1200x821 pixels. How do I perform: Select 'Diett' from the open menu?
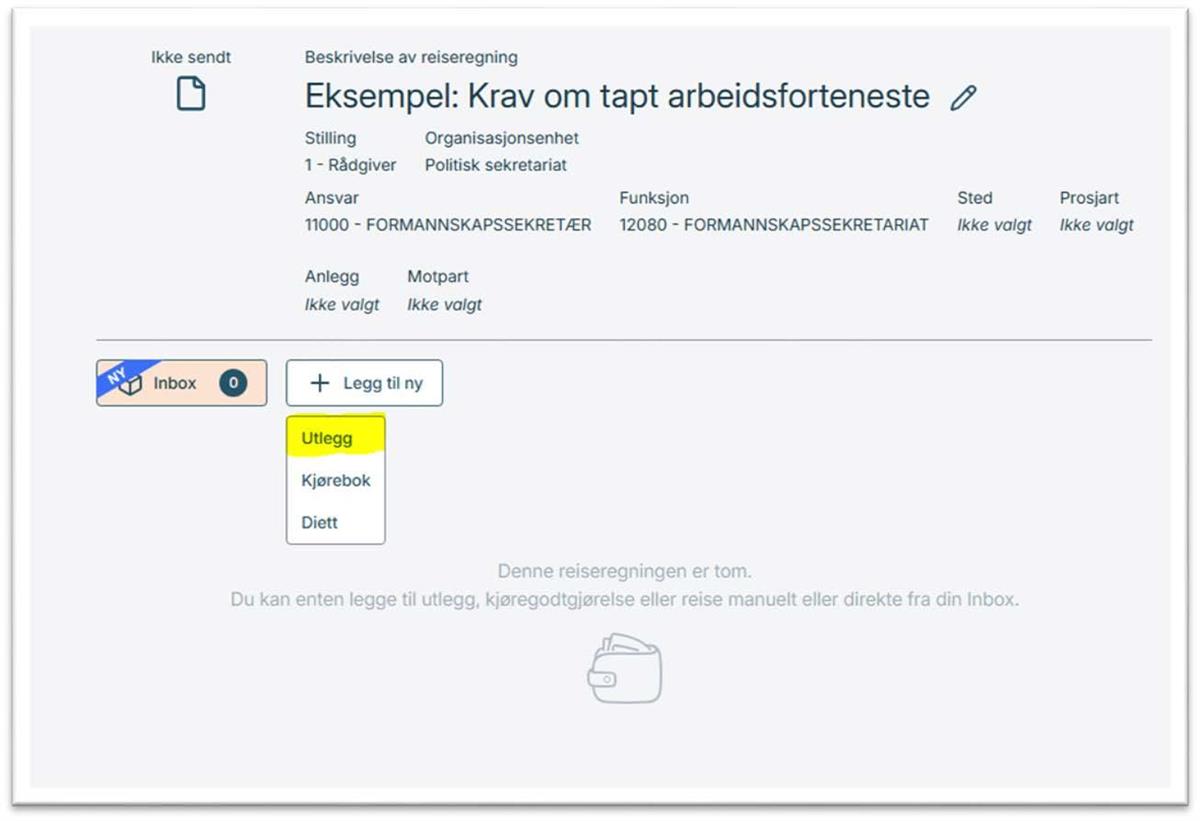[319, 521]
